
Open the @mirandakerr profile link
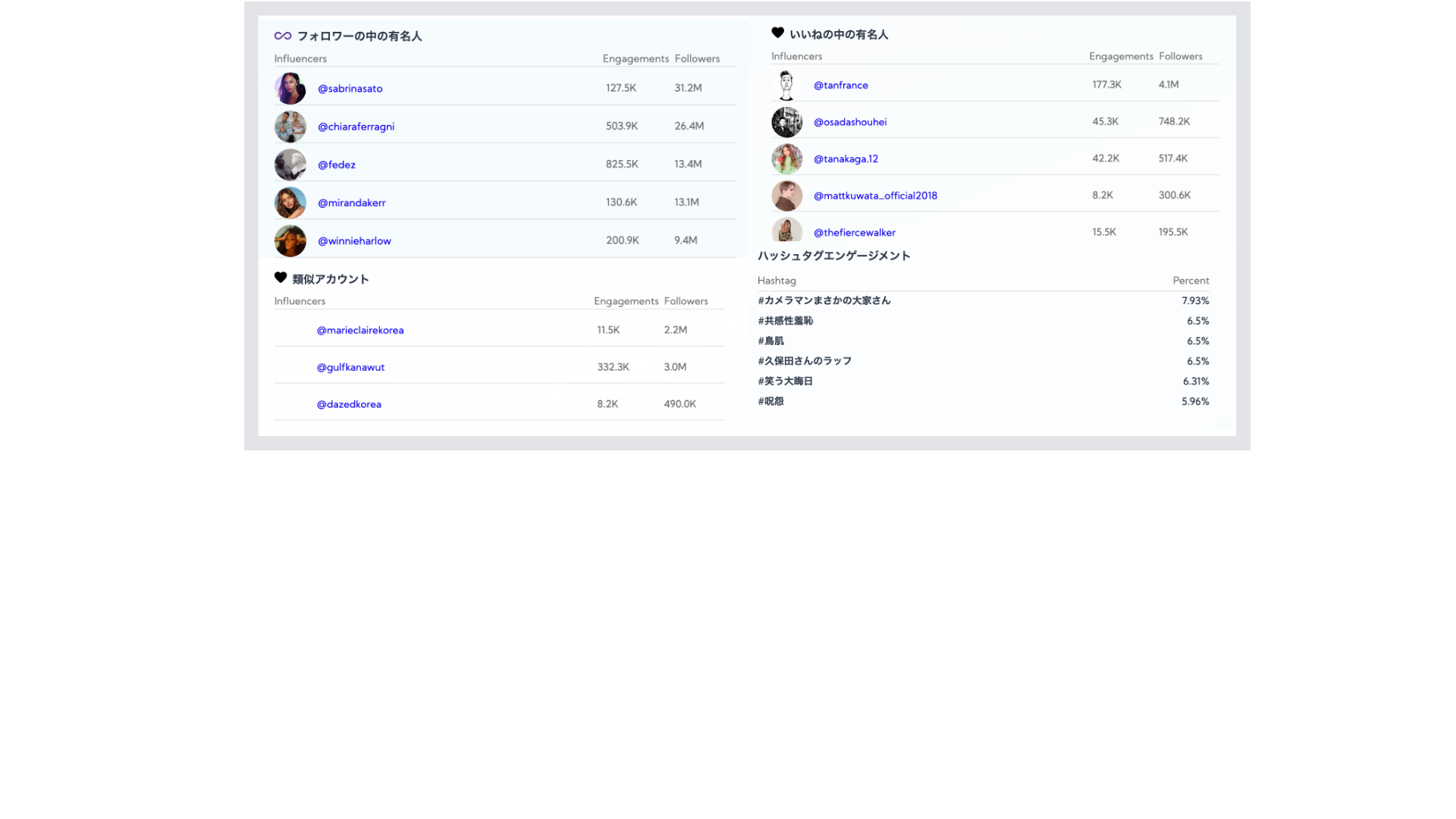[x=351, y=202]
